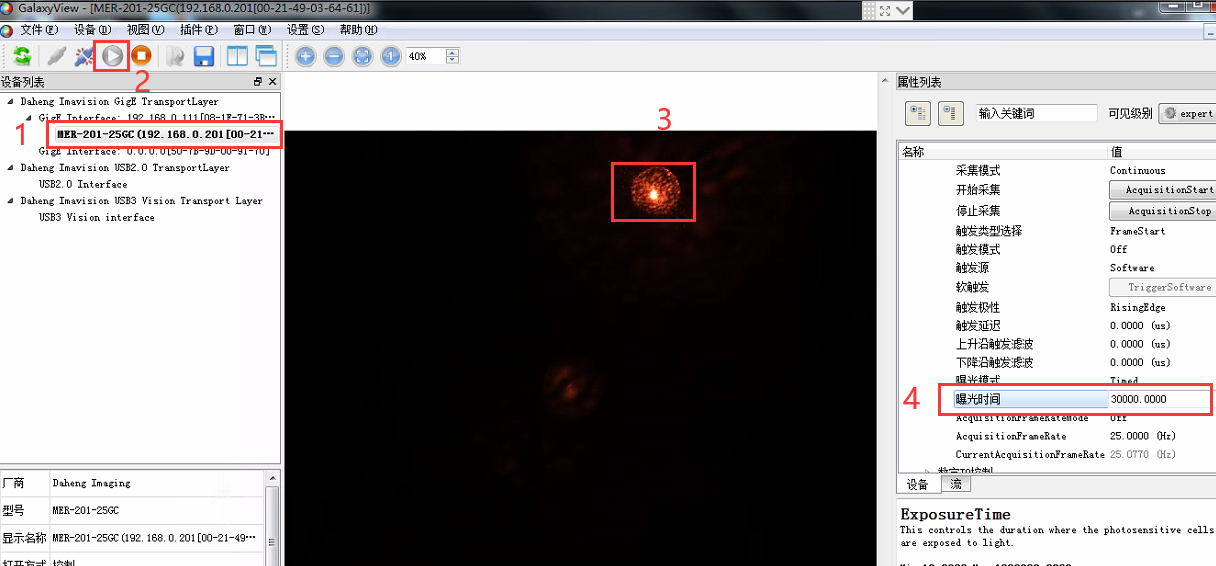Click the 输入关键词 keyword search field
This screenshot has height=566, width=1216.
(x=1036, y=113)
